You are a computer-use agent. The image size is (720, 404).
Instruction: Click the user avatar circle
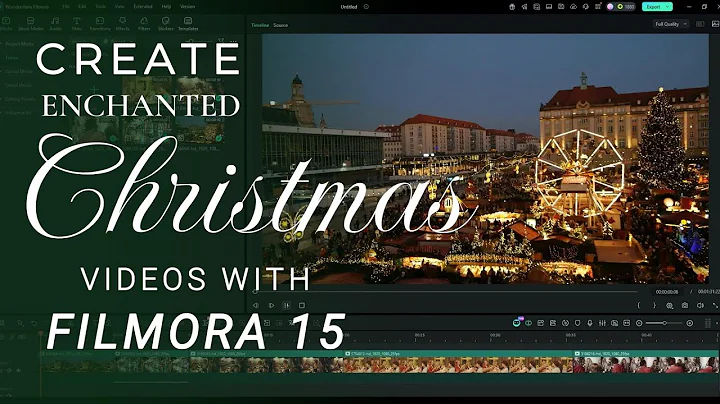tap(610, 7)
